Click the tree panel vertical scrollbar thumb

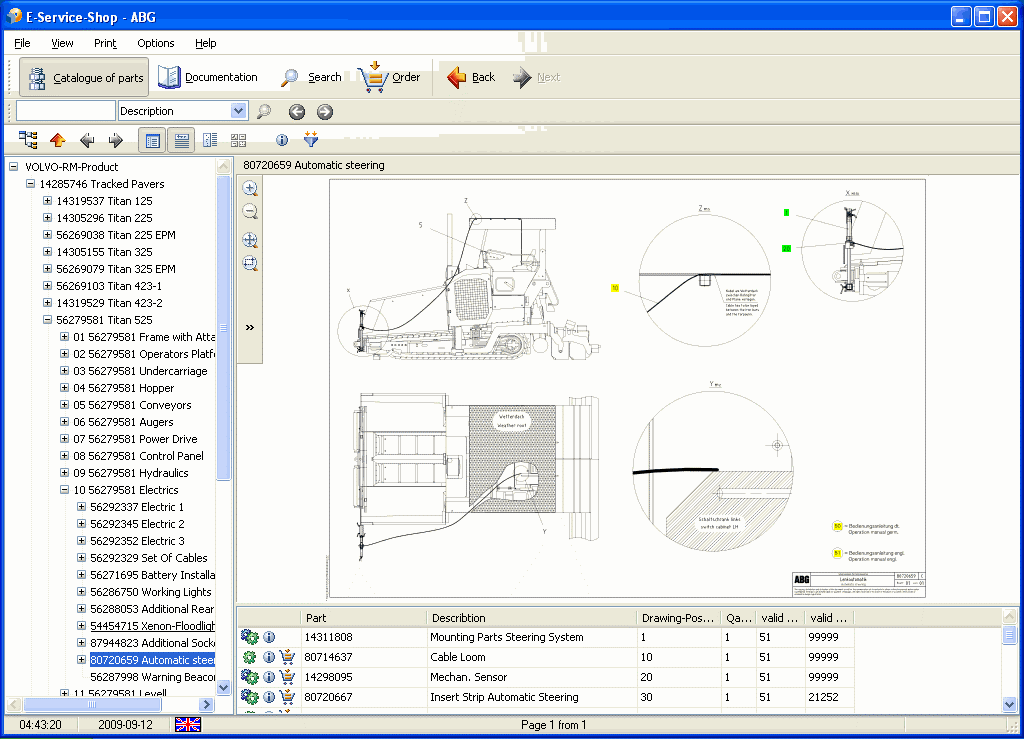pos(223,328)
